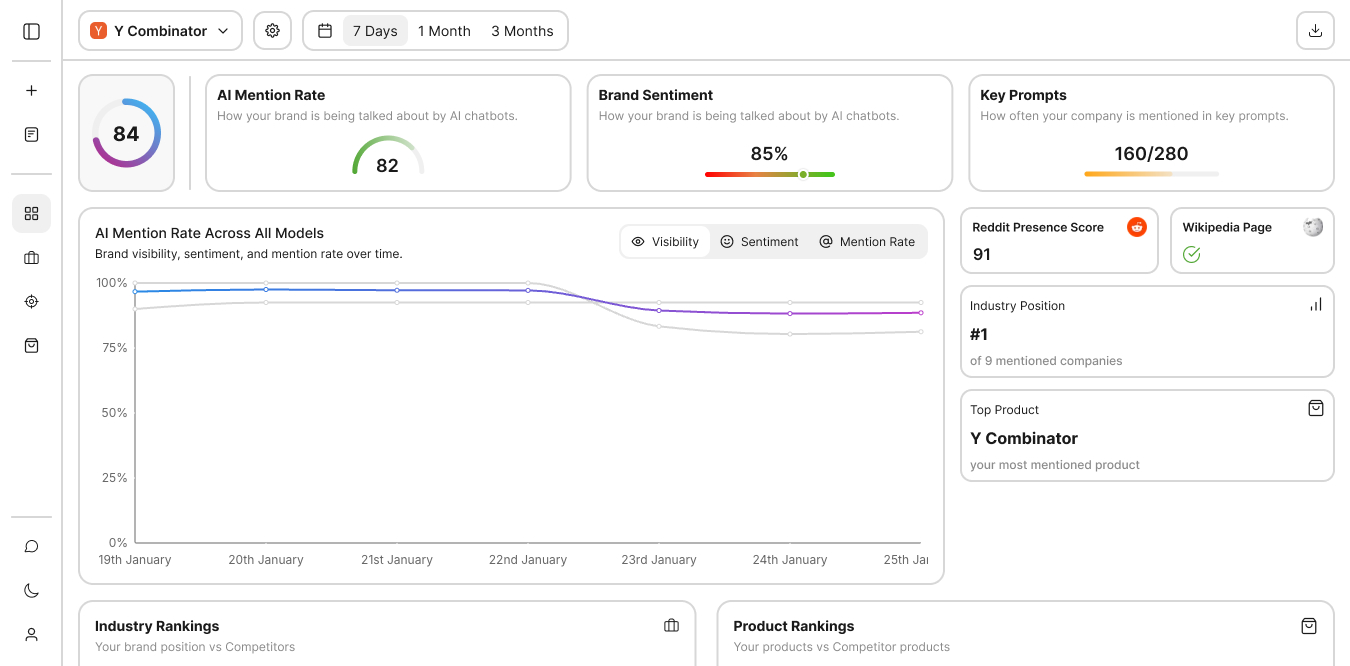Viewport: 1350px width, 666px height.
Task: Click the #1 ranking value
Action: pos(979,334)
